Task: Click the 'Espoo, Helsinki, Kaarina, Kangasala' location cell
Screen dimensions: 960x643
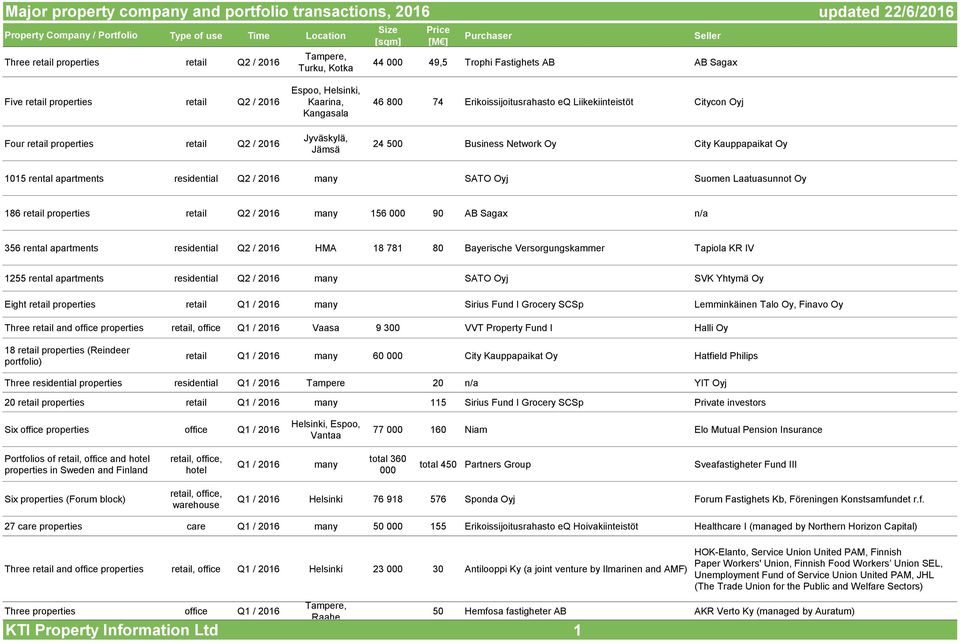Action: [326, 102]
